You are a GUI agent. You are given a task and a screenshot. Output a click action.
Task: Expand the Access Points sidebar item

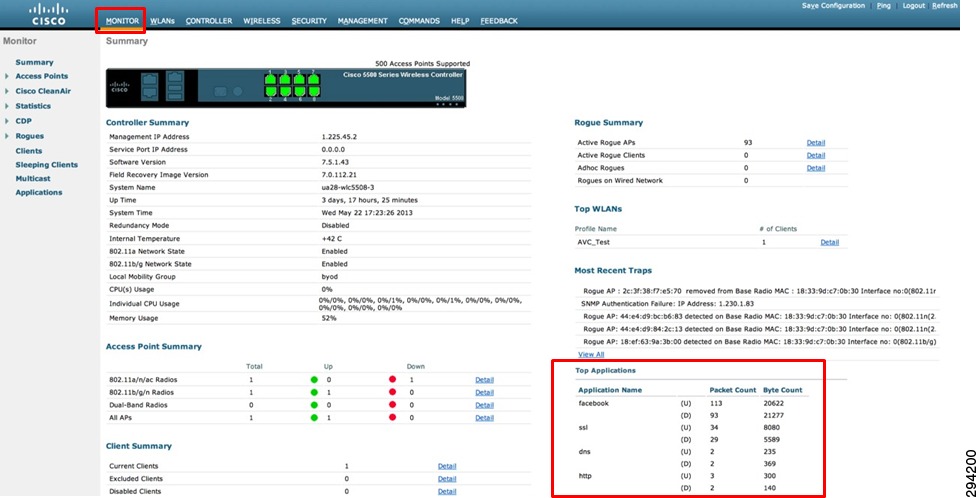coord(7,76)
